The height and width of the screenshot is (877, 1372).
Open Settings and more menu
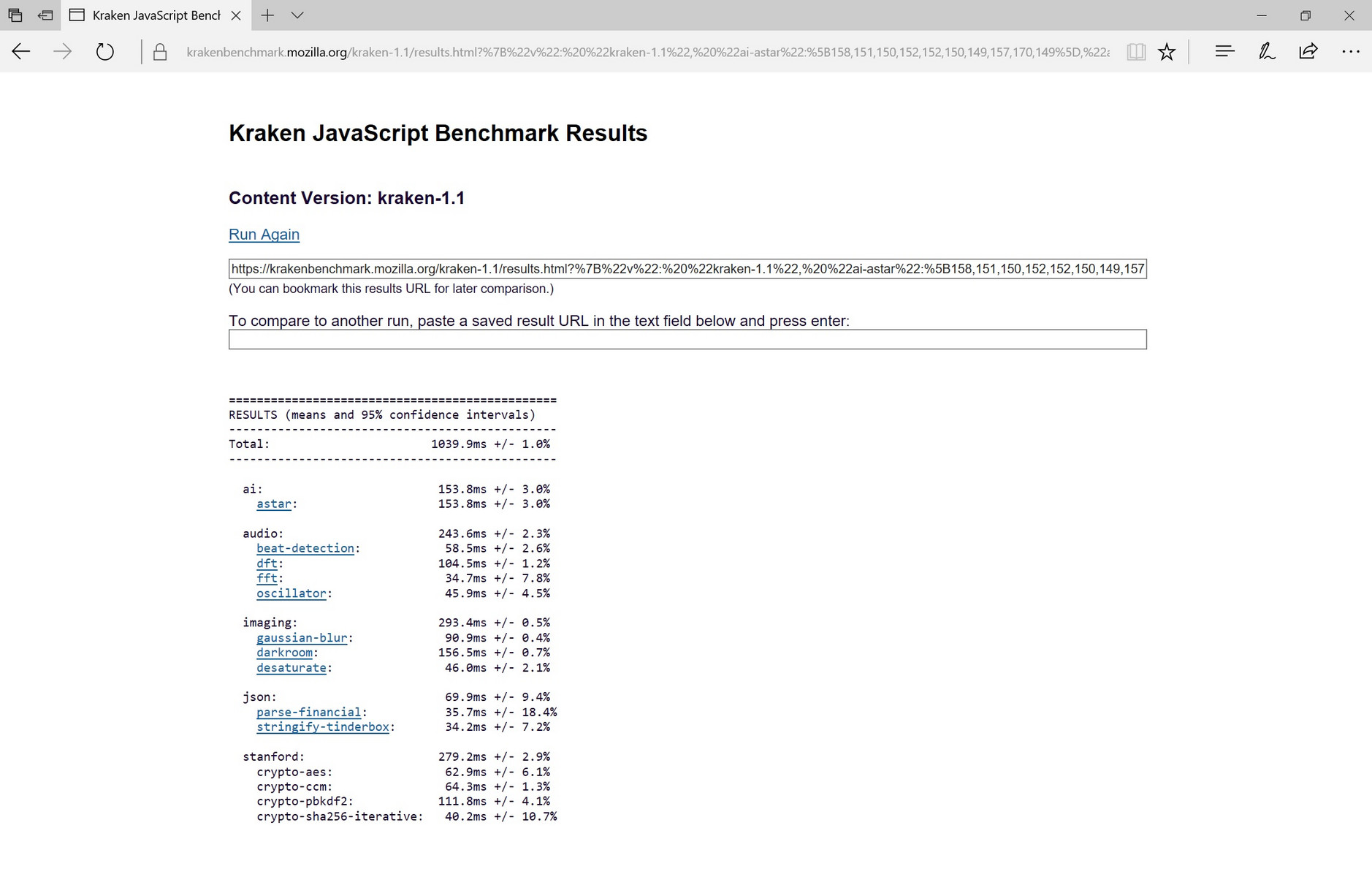(x=1350, y=51)
